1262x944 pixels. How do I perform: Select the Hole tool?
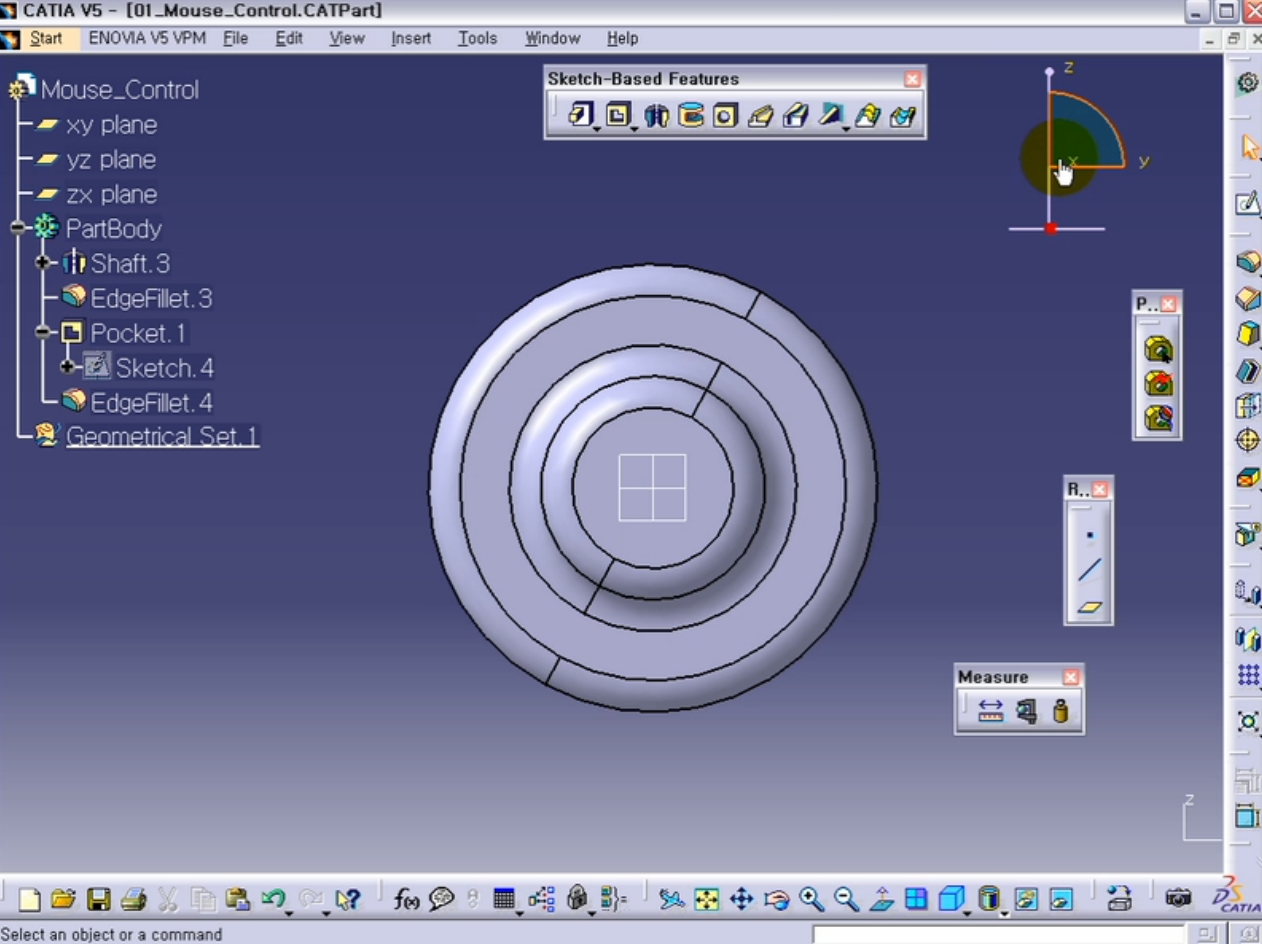726,116
